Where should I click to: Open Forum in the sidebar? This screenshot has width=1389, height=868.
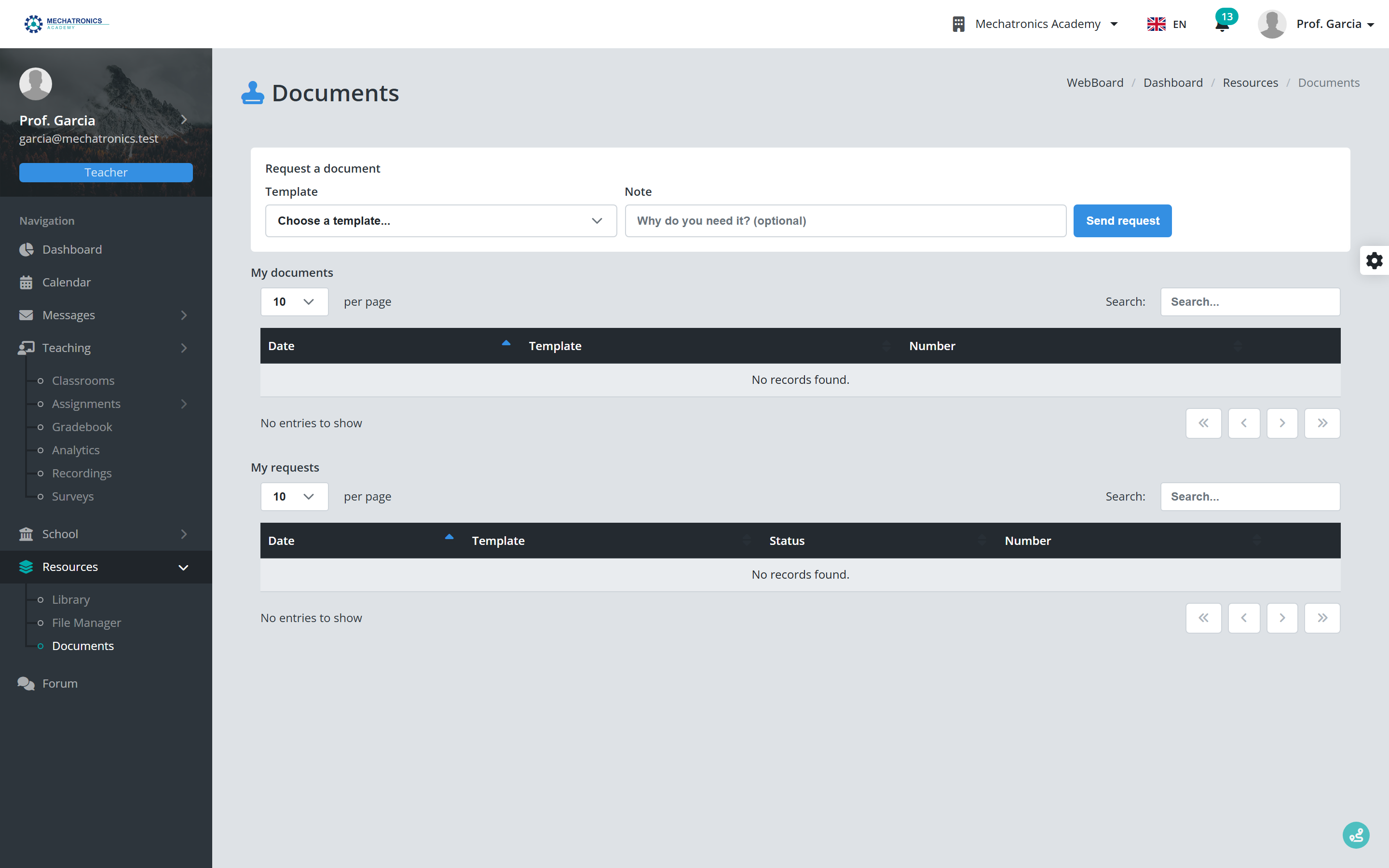pyautogui.click(x=106, y=684)
